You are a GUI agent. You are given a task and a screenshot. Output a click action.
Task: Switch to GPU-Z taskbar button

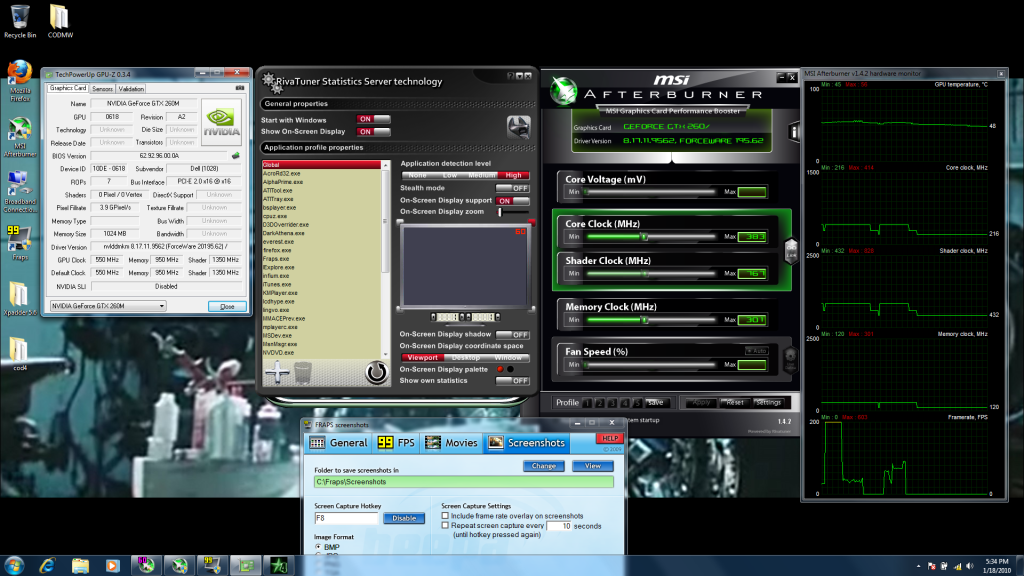(x=246, y=566)
